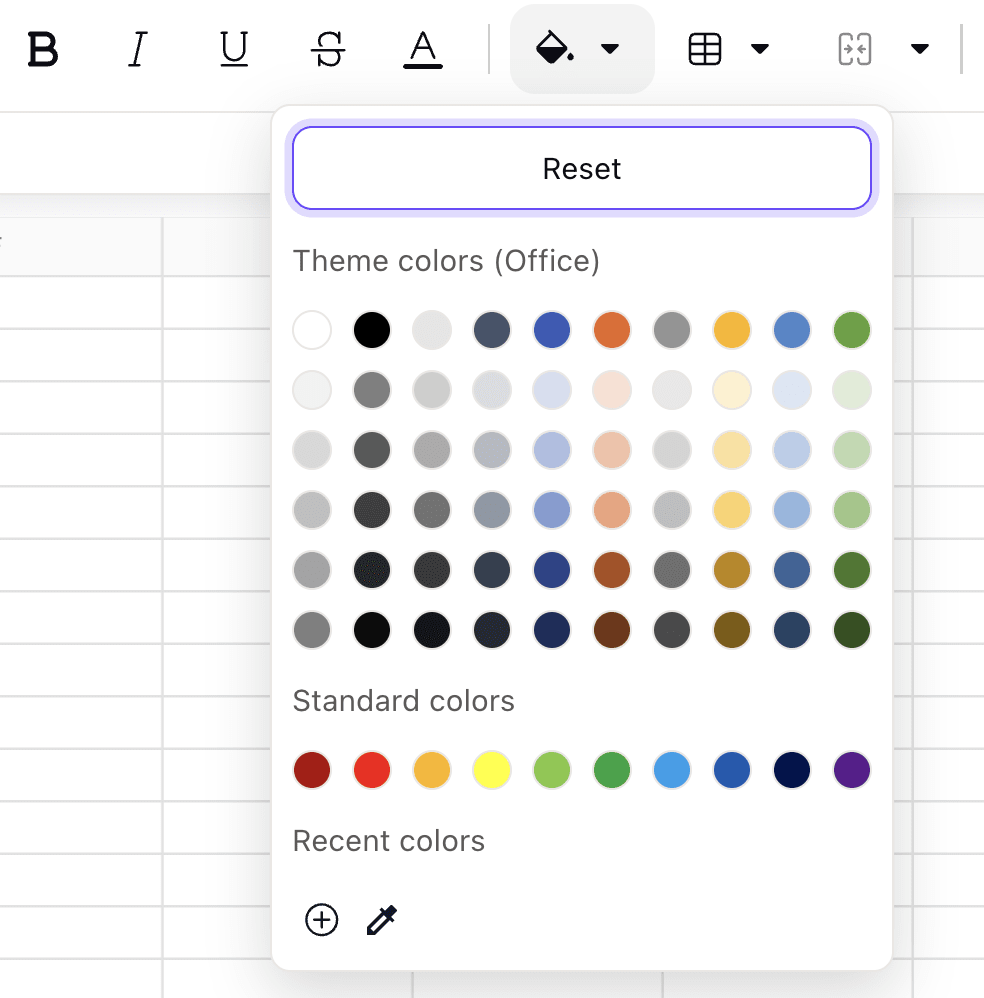Activate the eyedropper color picker
This screenshot has height=998, width=984.
381,920
